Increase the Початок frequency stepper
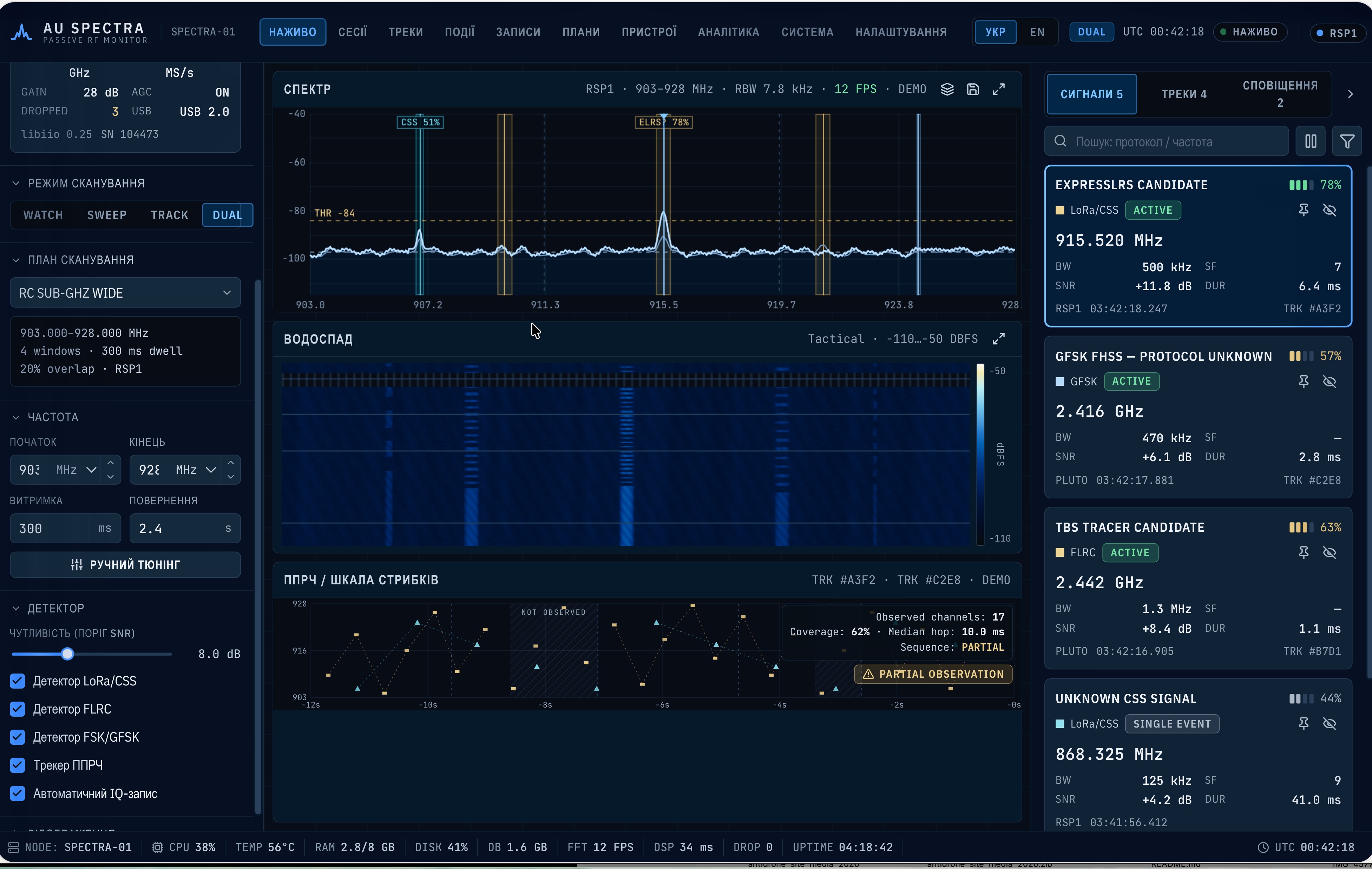 [x=111, y=463]
